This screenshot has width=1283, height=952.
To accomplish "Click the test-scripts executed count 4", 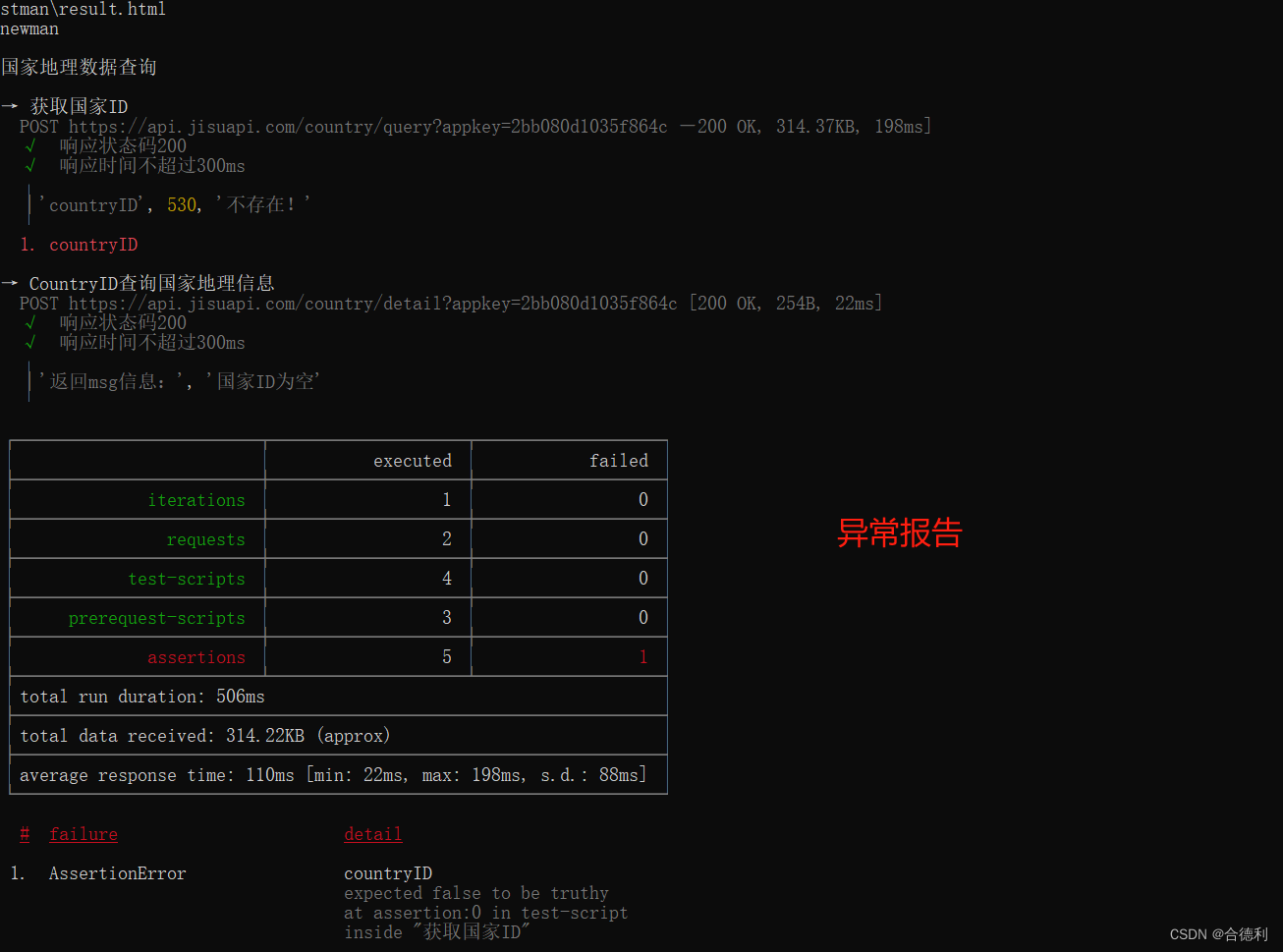I will point(447,579).
